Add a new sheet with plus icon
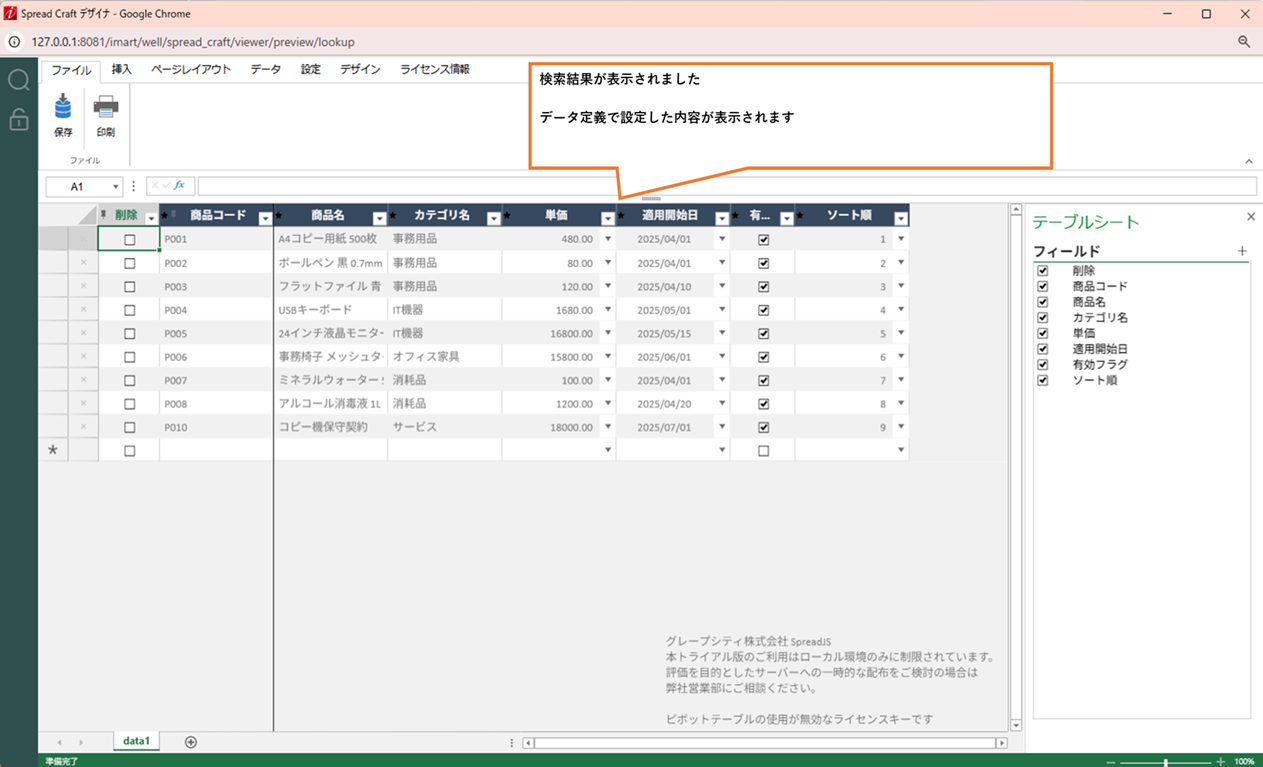The height and width of the screenshot is (767, 1263). tap(191, 742)
